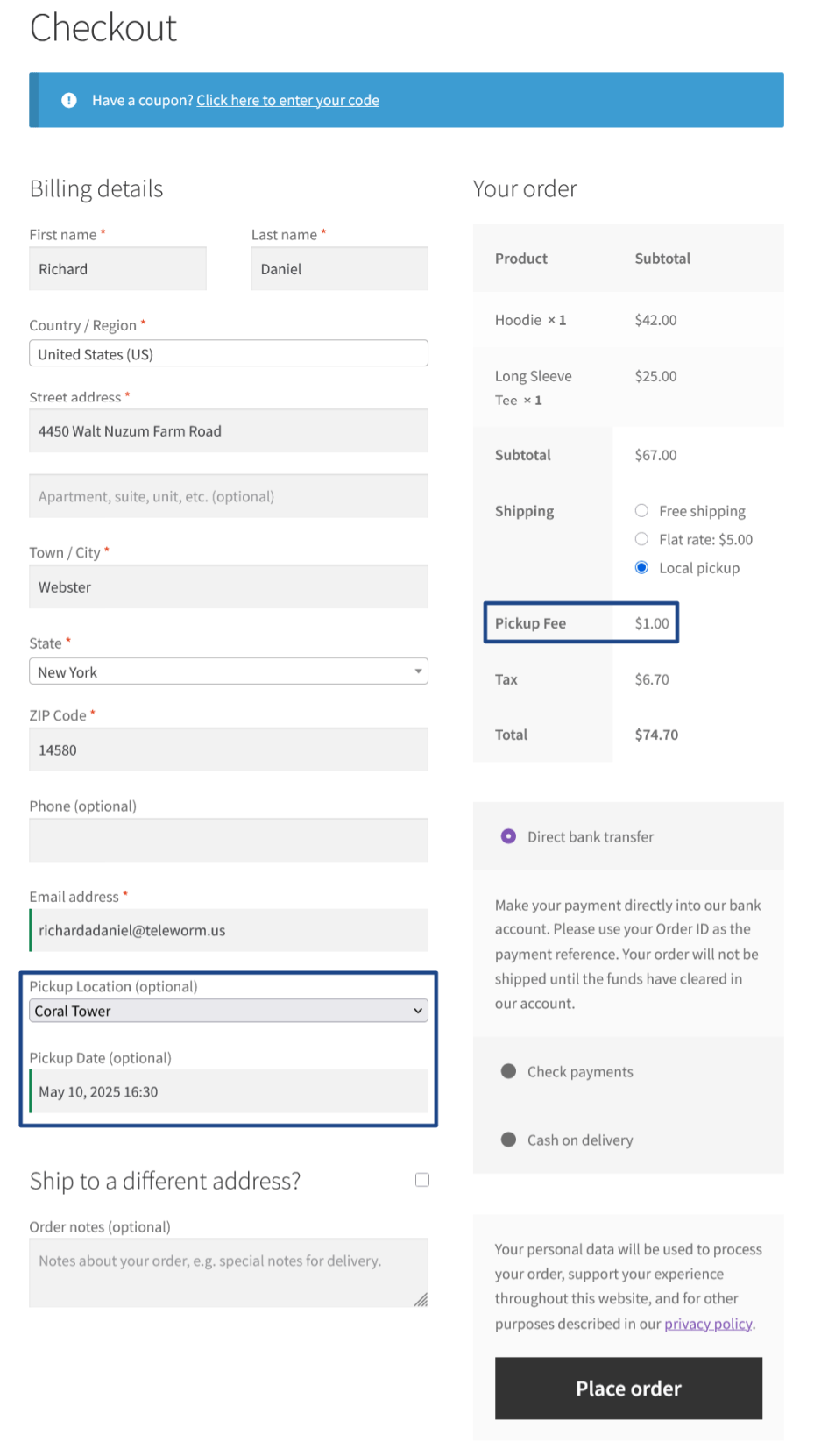Select Cash on delivery payment
Screen dimensions: 814x1456
(508, 1140)
